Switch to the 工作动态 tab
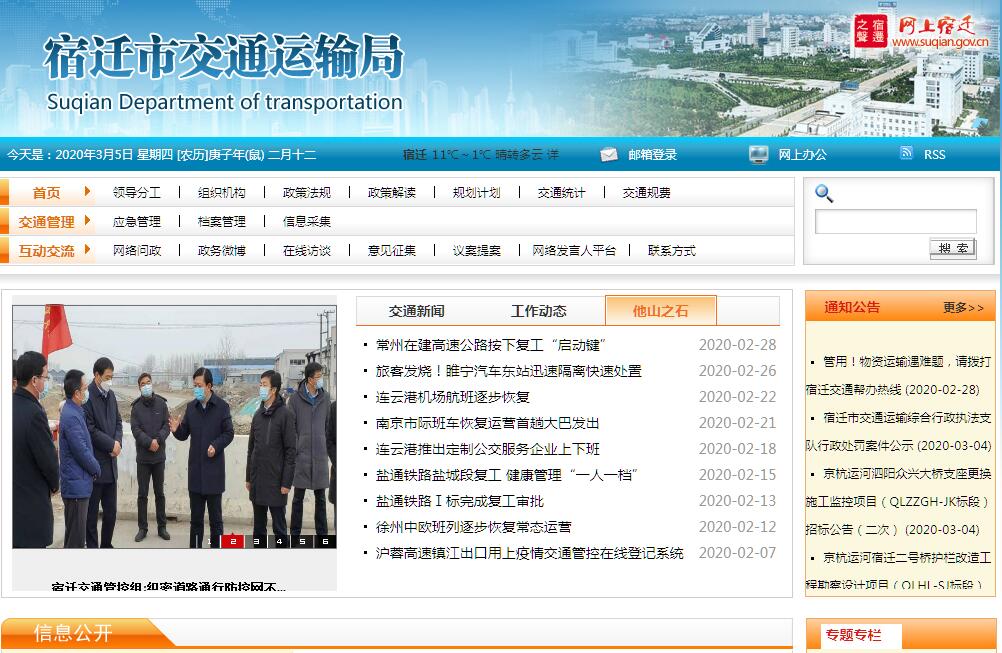The width and height of the screenshot is (1002, 653). click(x=539, y=311)
